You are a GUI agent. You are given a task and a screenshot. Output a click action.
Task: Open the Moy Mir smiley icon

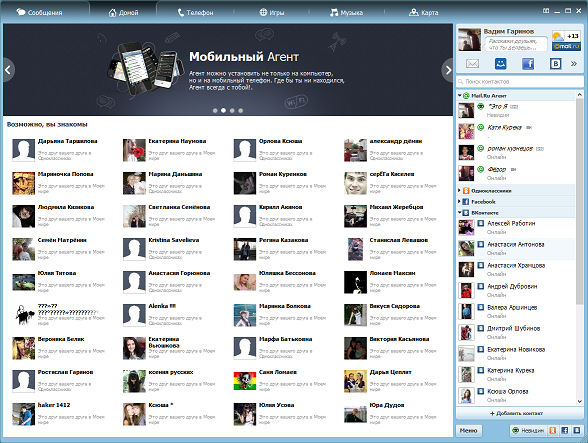point(500,64)
